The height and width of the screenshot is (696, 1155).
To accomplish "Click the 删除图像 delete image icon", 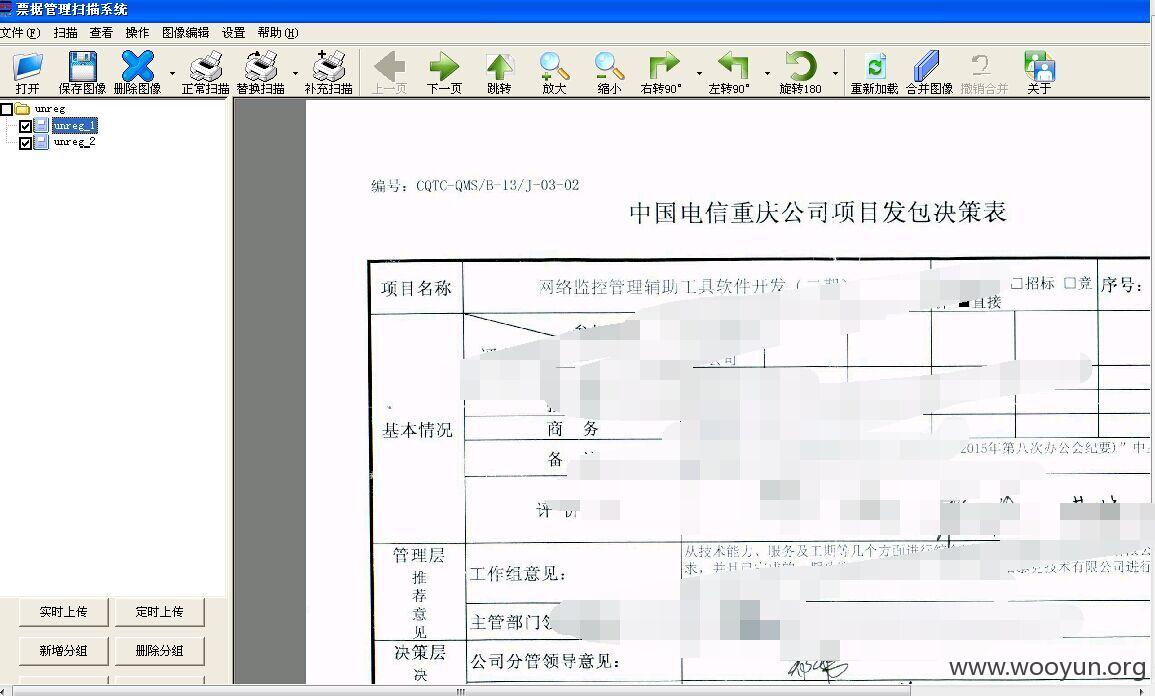I will pyautogui.click(x=138, y=72).
